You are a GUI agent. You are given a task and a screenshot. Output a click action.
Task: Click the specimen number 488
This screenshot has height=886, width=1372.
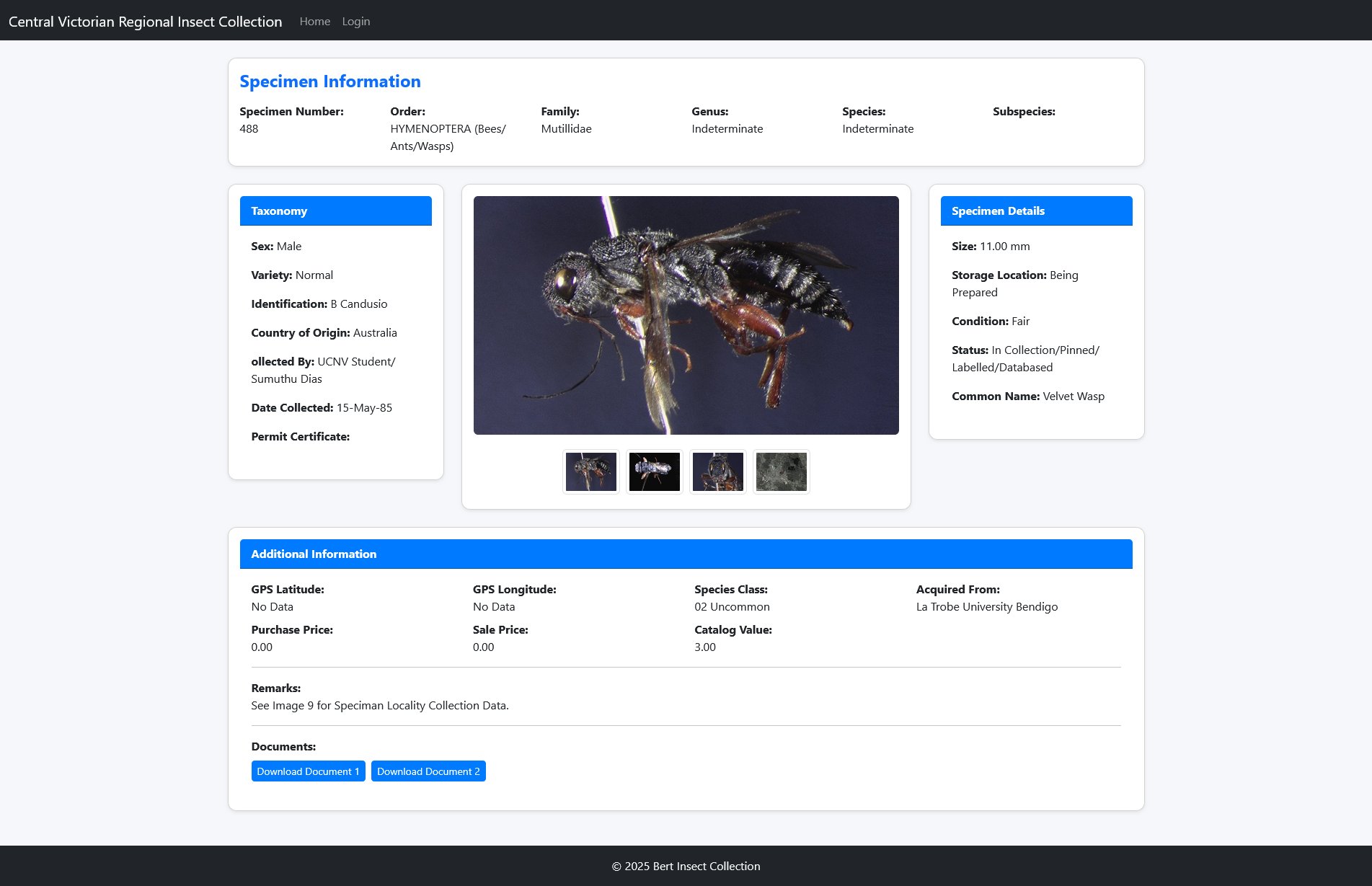point(249,129)
